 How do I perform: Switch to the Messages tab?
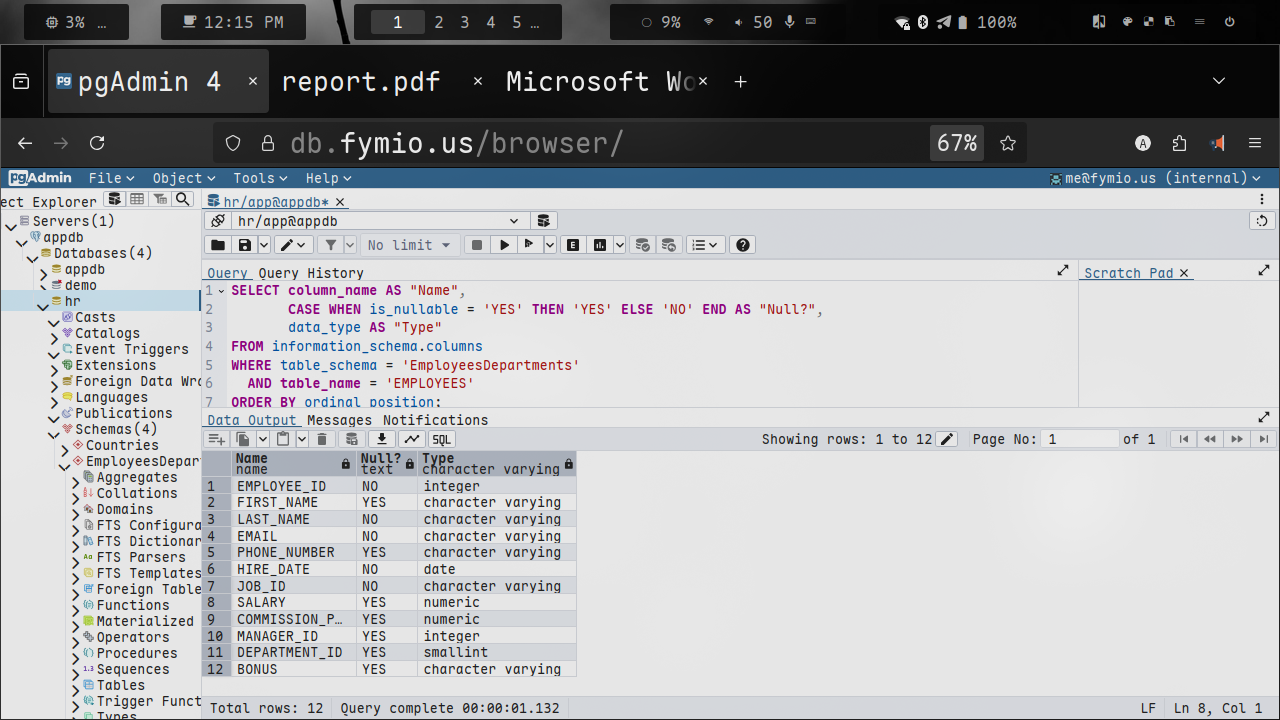pyautogui.click(x=339, y=420)
